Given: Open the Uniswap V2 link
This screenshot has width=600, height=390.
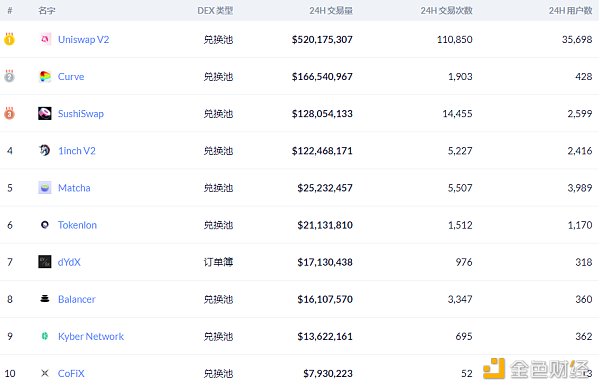Looking at the screenshot, I should 83,39.
